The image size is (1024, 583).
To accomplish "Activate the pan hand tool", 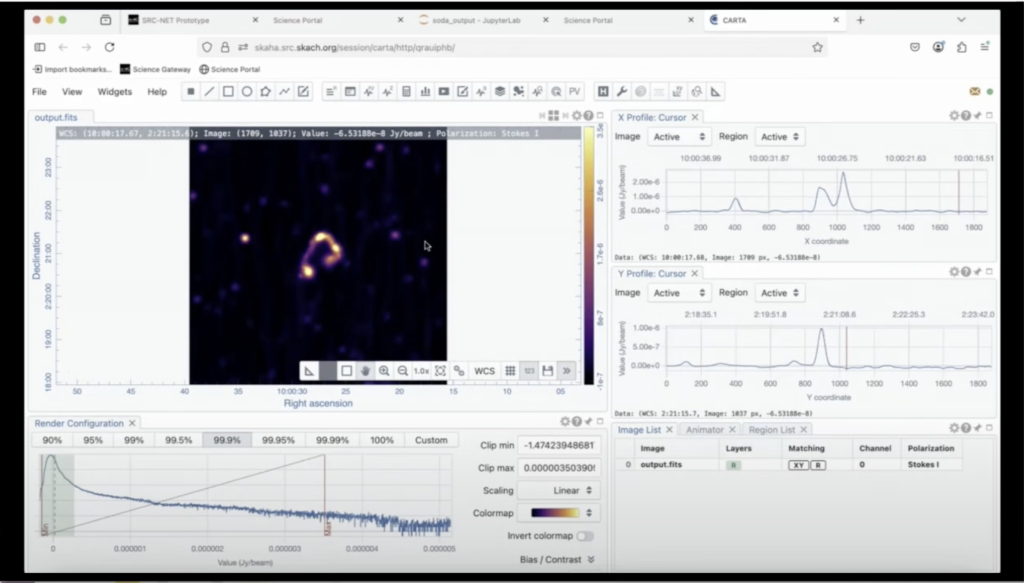I will [365, 371].
